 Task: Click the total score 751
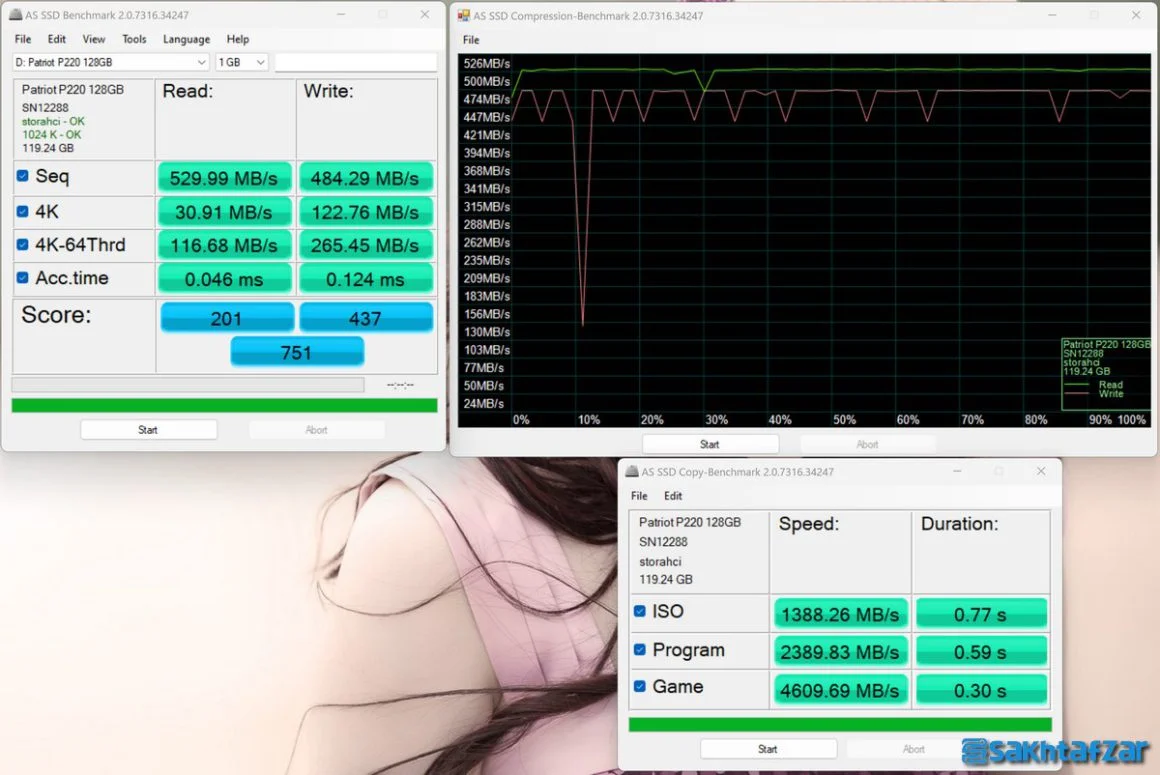297,352
